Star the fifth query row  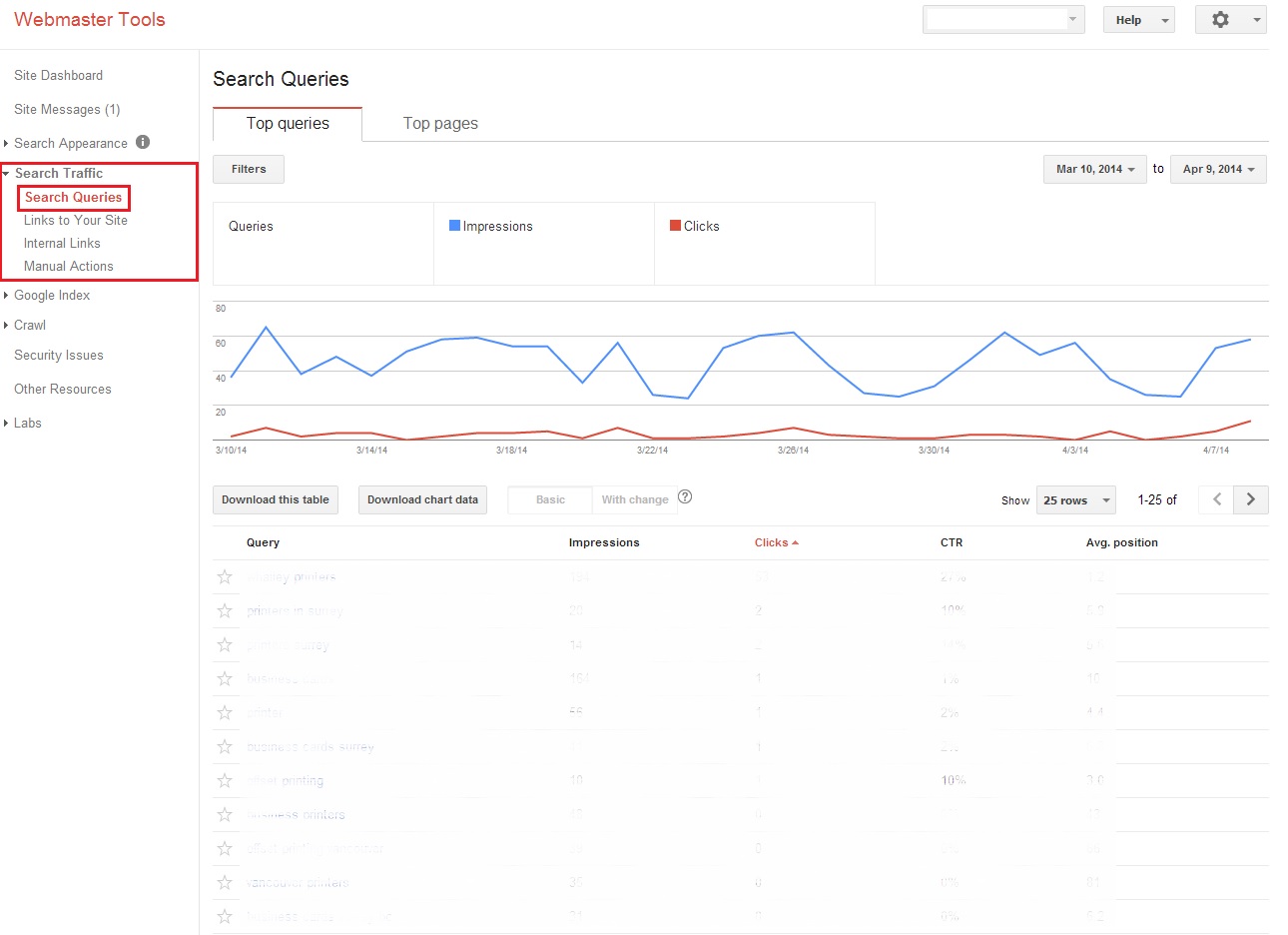click(225, 712)
